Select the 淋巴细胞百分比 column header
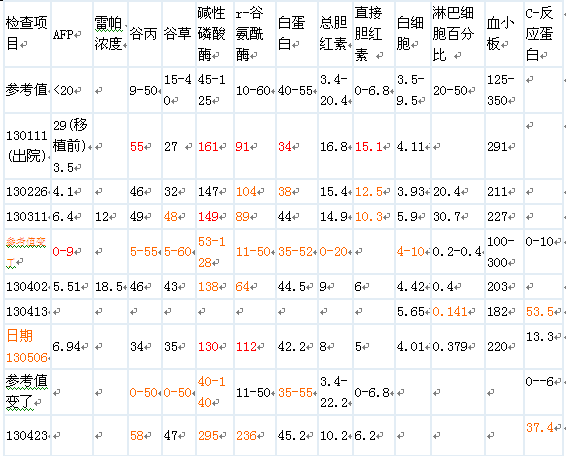Screen dimensions: 566x456 point(458,34)
